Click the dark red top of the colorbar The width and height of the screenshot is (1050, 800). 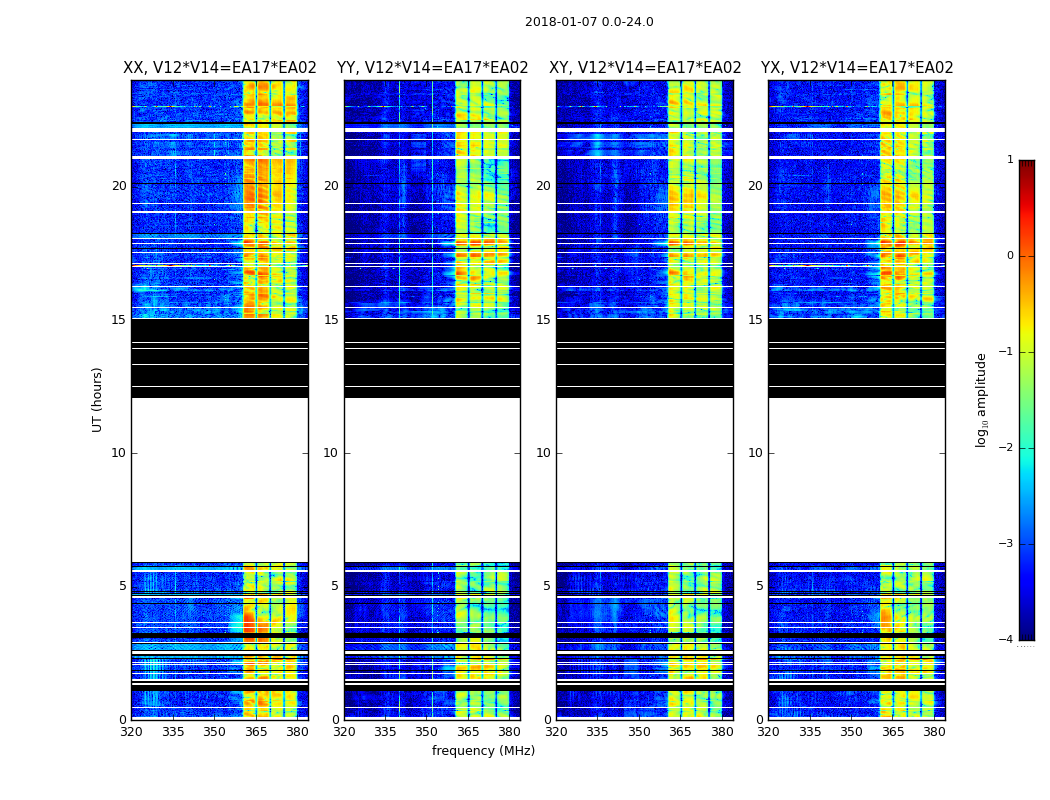coord(1026,165)
